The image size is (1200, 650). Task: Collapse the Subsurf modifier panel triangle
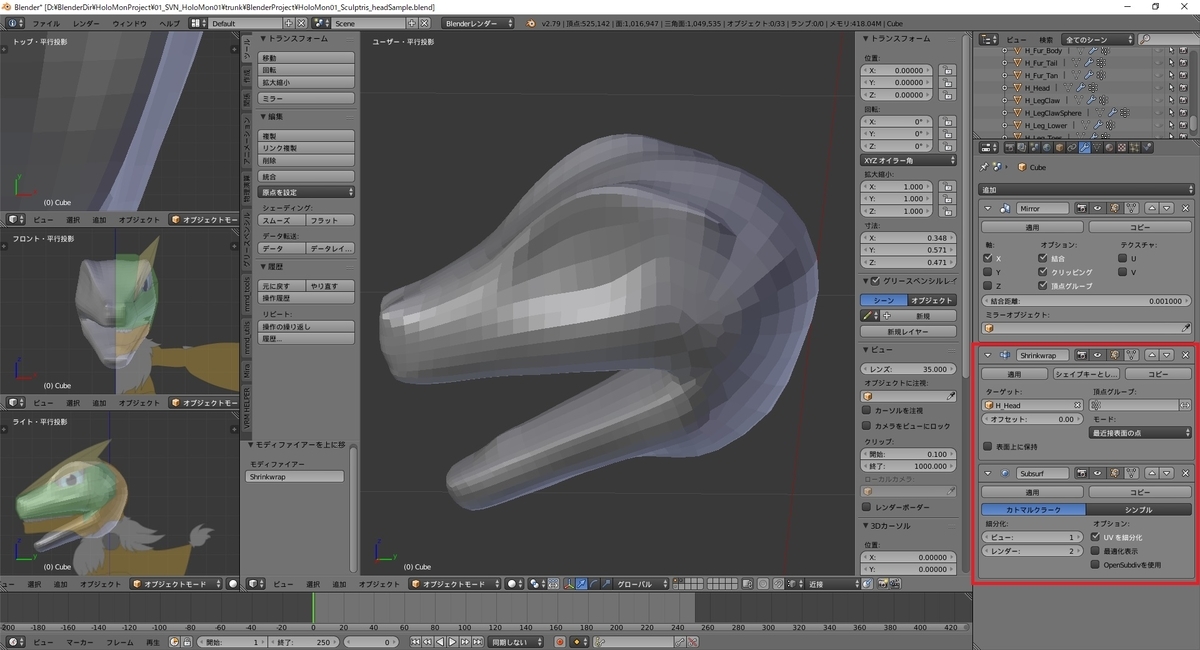point(988,473)
